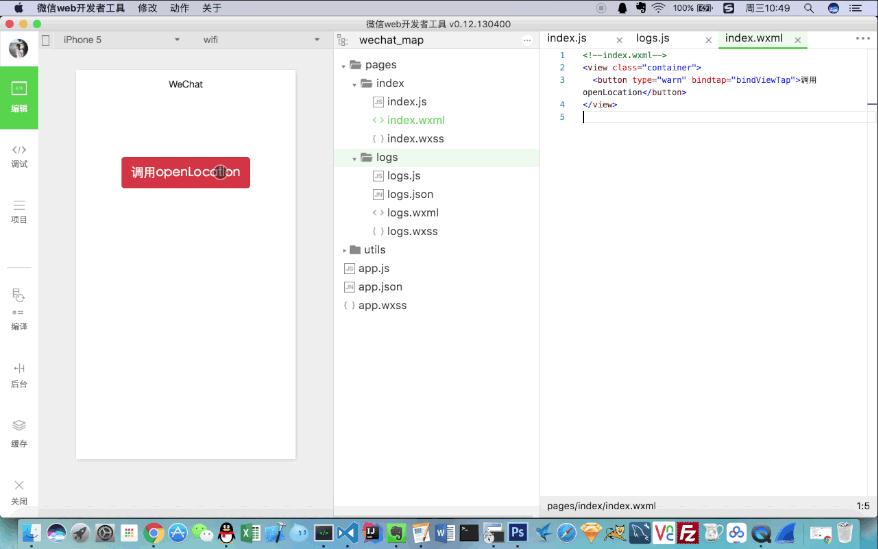Viewport: 878px width, 549px height.
Task: Click the 关闭 (Close) project sidebar icon
Action: (x=19, y=492)
